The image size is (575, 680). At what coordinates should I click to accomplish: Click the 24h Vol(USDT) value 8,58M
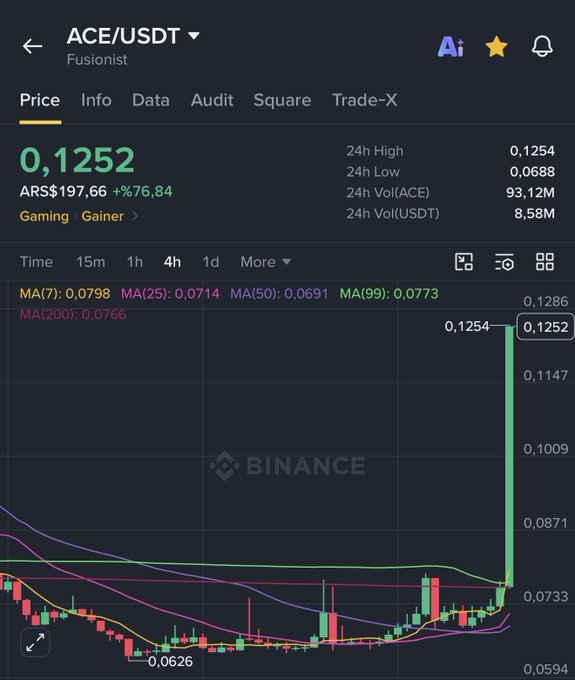[534, 213]
